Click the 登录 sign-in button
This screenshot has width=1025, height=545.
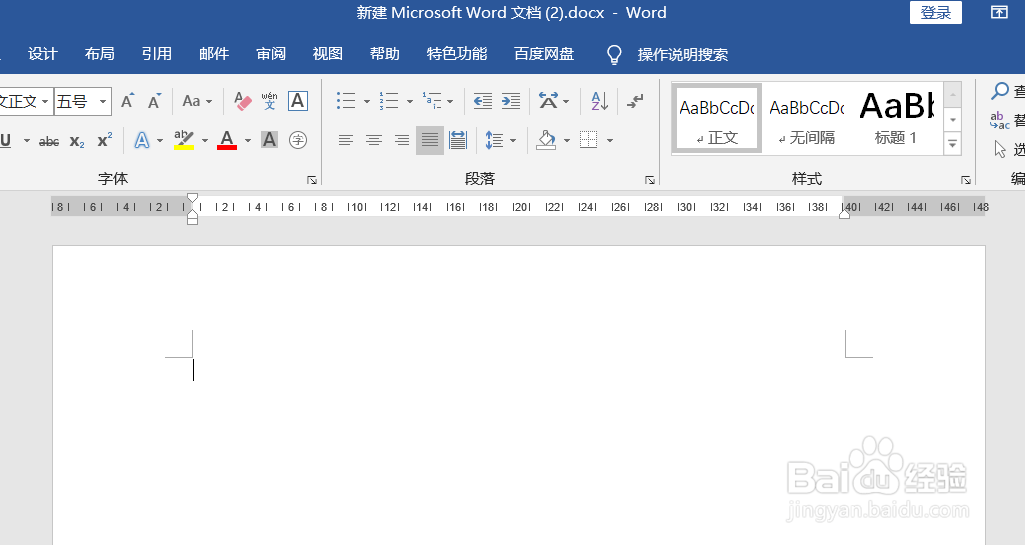pyautogui.click(x=936, y=12)
